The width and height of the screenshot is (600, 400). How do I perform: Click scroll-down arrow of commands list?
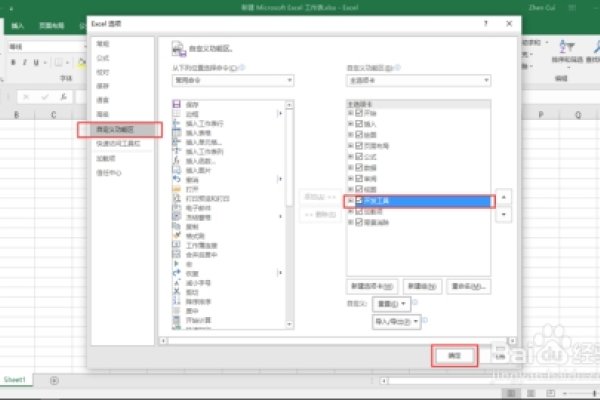coord(289,325)
